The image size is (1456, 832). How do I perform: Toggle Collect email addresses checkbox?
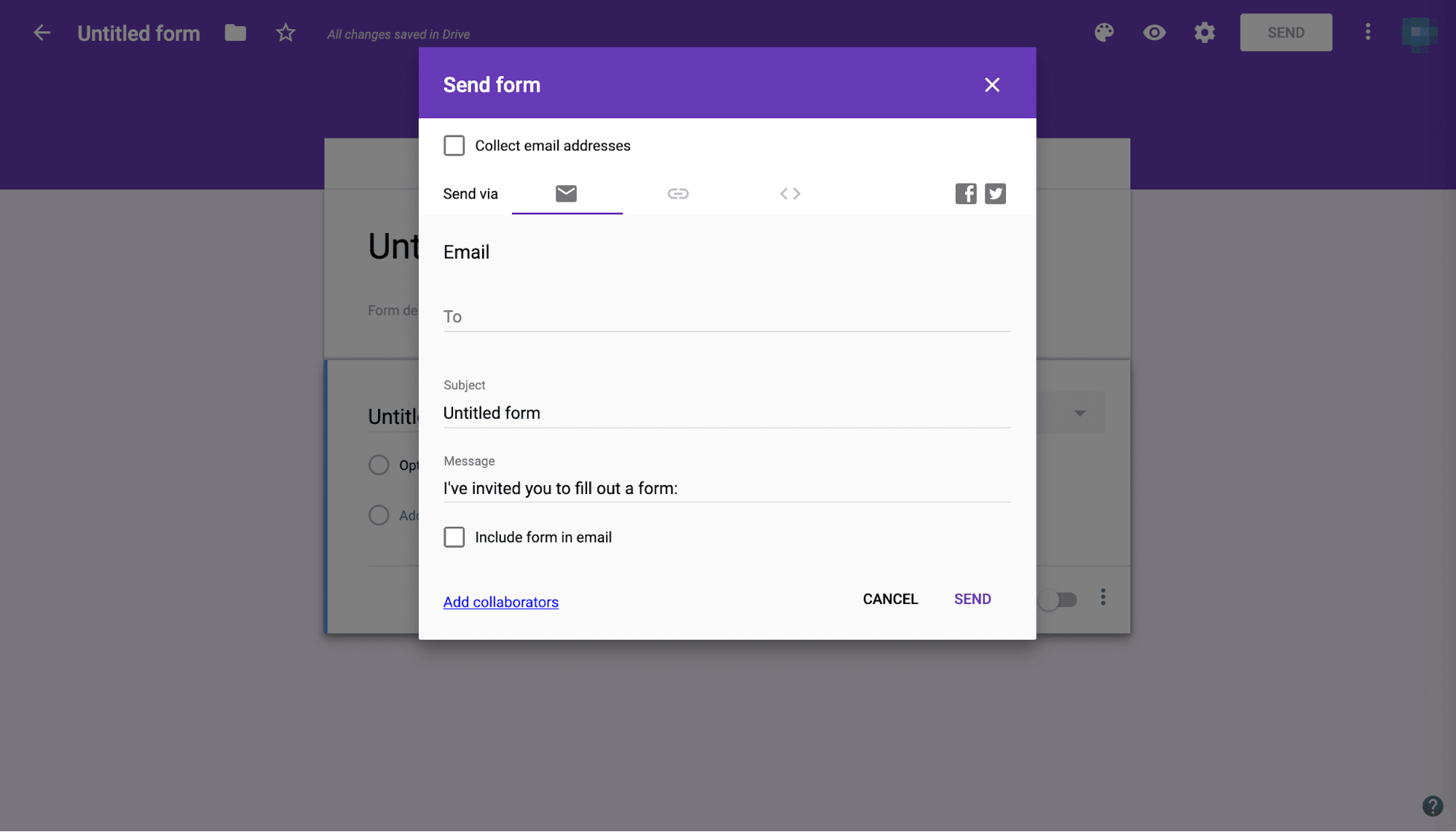453,145
